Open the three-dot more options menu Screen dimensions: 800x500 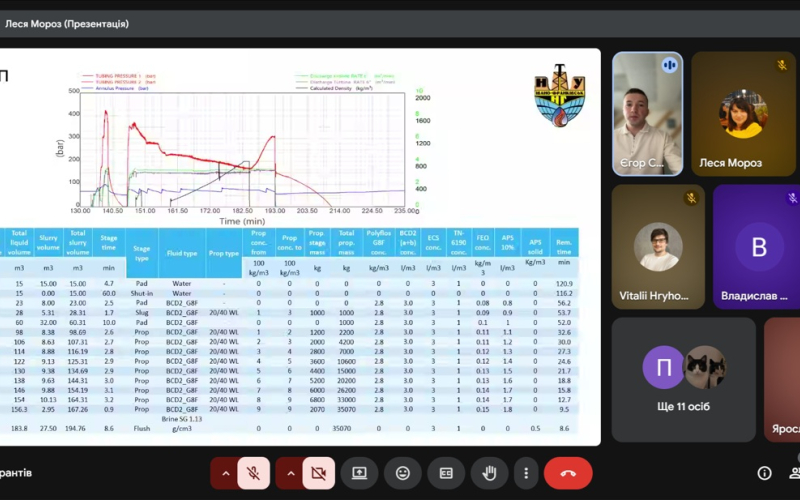click(525, 473)
